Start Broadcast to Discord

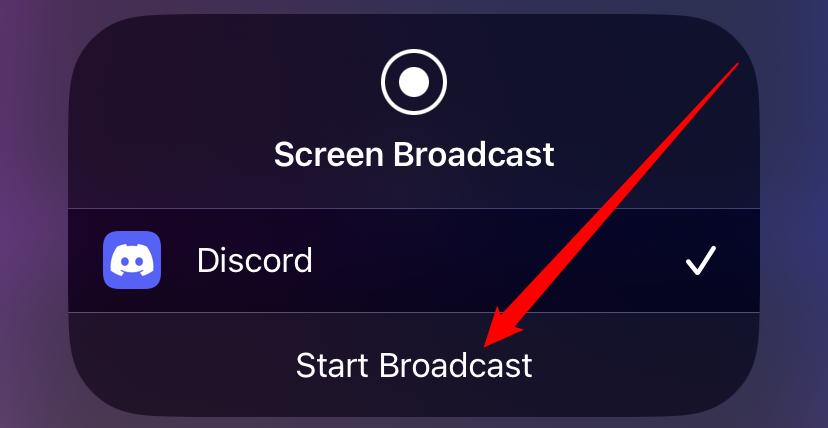[414, 365]
